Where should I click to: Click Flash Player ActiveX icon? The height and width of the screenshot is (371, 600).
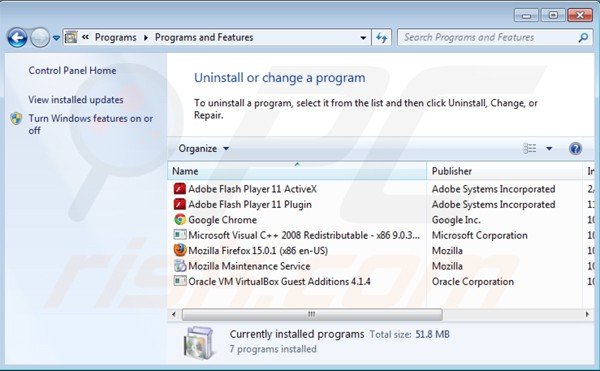(x=179, y=189)
